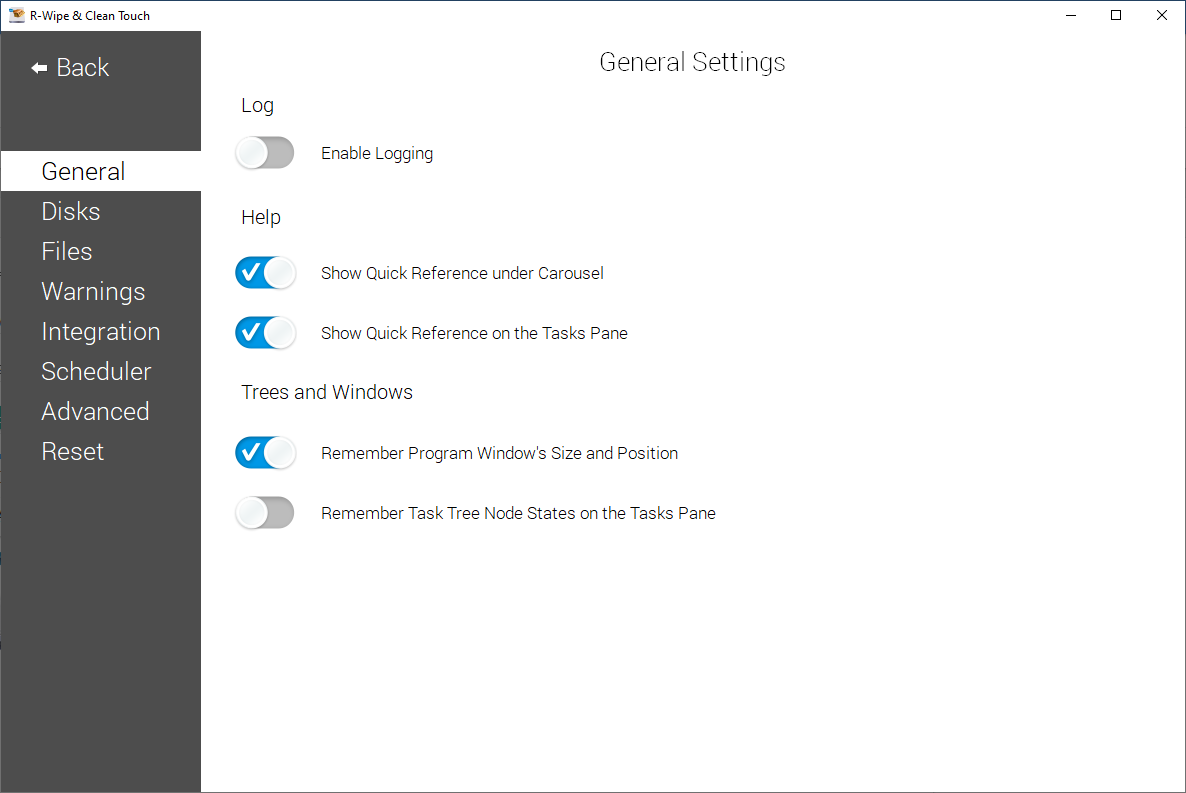Enable the Logging toggle switch
Viewport: 1186px width, 793px height.
(265, 153)
